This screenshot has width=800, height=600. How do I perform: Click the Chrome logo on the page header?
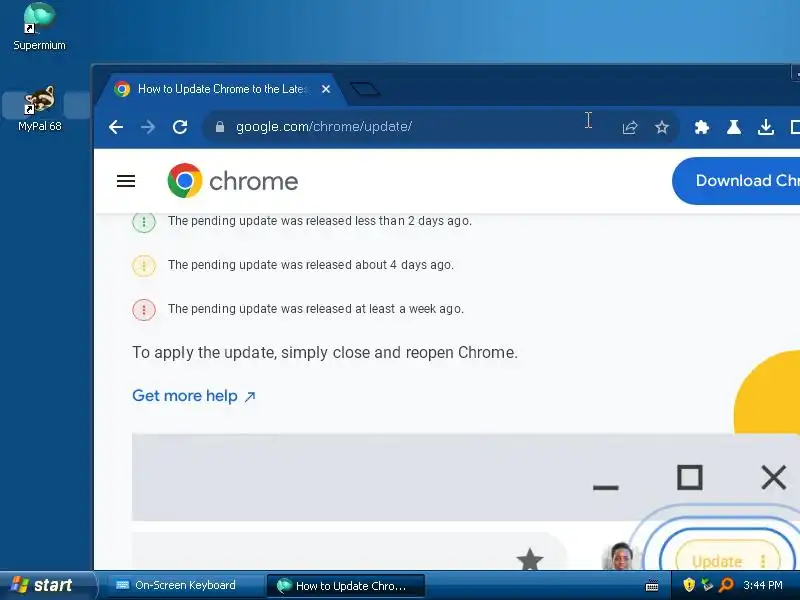(233, 181)
